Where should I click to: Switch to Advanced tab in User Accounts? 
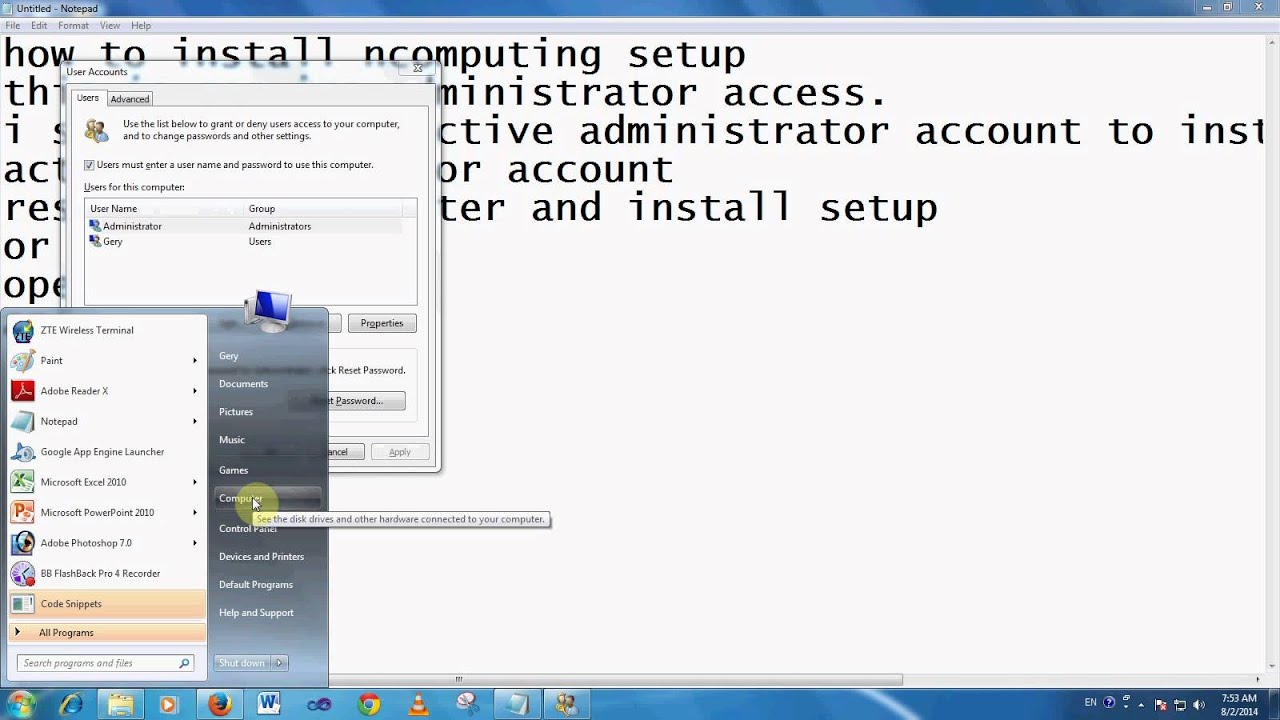point(130,99)
